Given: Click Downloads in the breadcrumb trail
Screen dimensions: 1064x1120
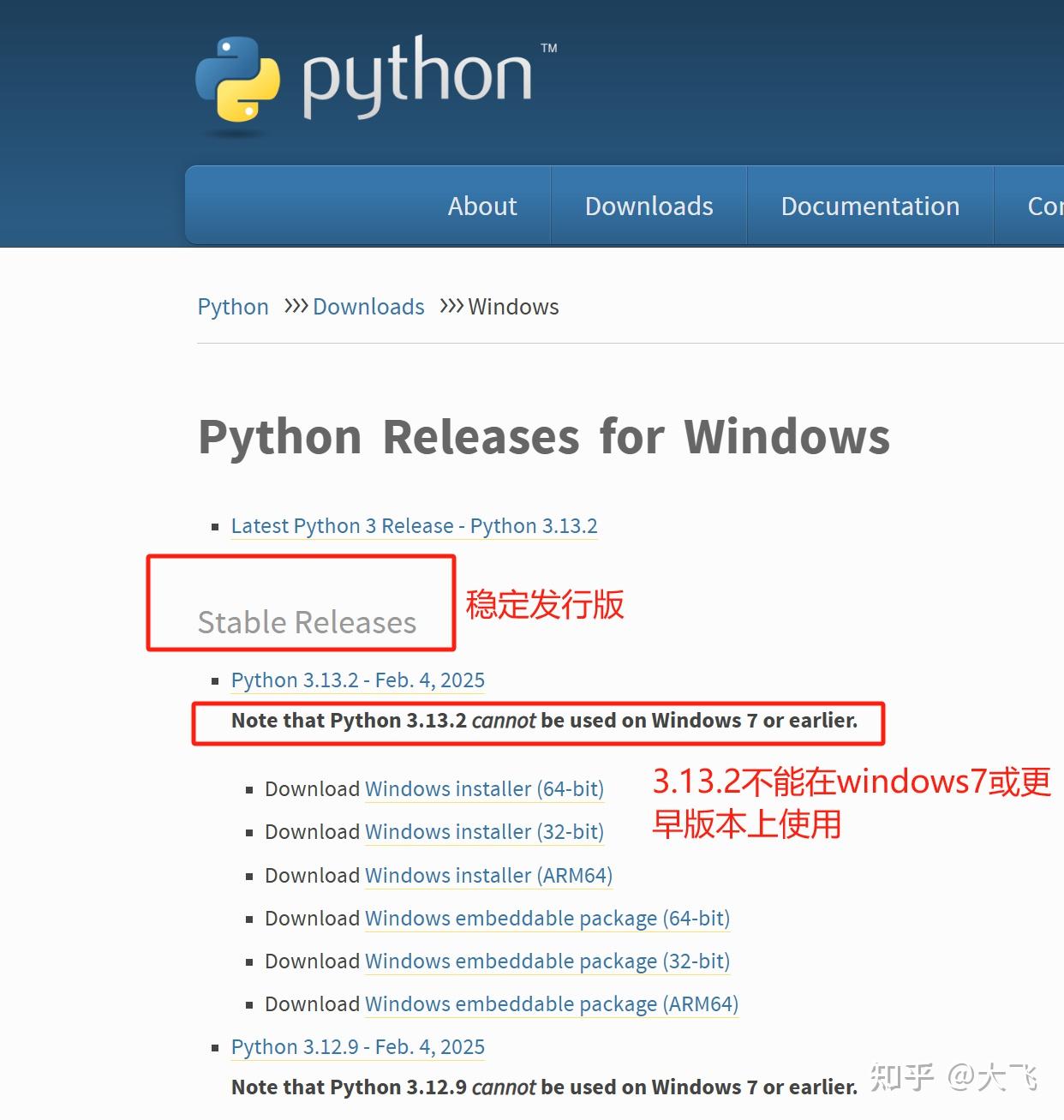Looking at the screenshot, I should coord(368,306).
